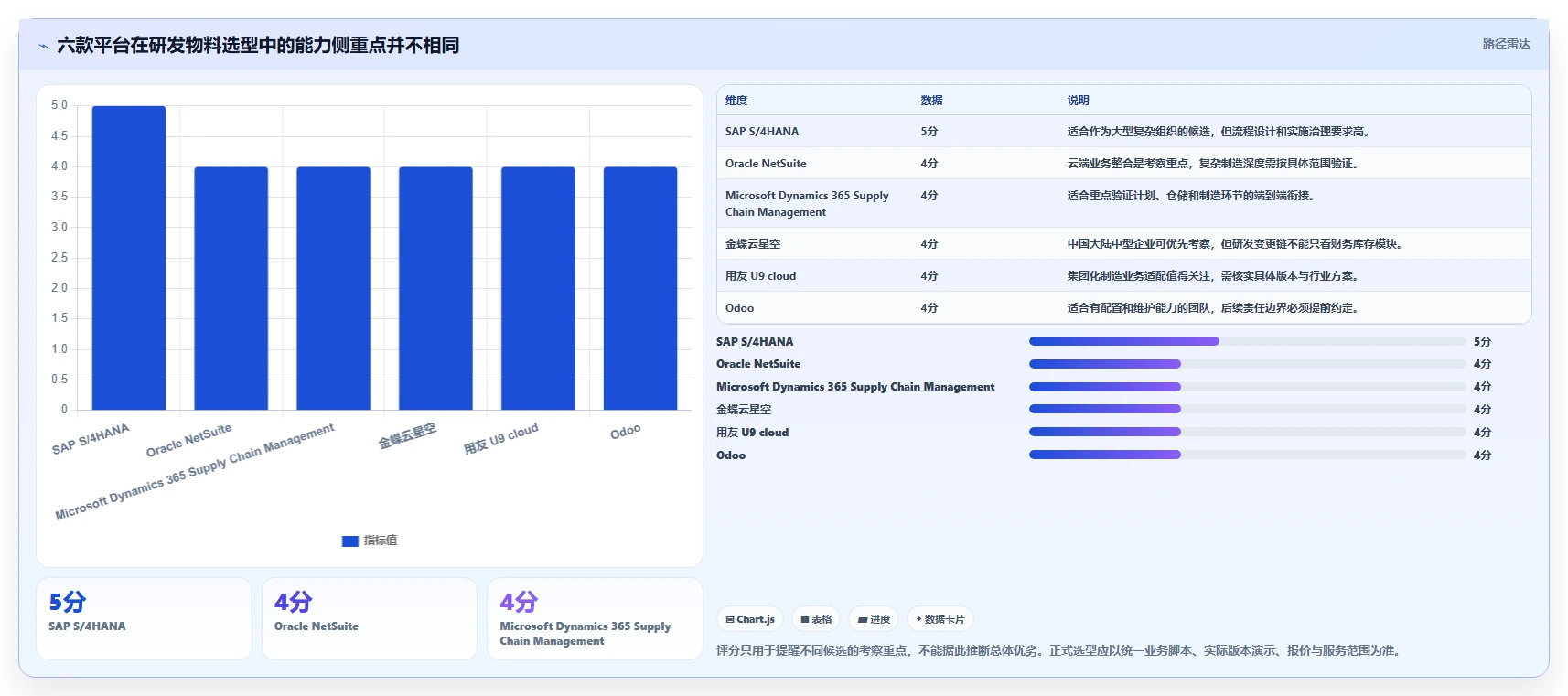Select the 数据卡片 chip
The height and width of the screenshot is (696, 1568).
[x=940, y=619]
